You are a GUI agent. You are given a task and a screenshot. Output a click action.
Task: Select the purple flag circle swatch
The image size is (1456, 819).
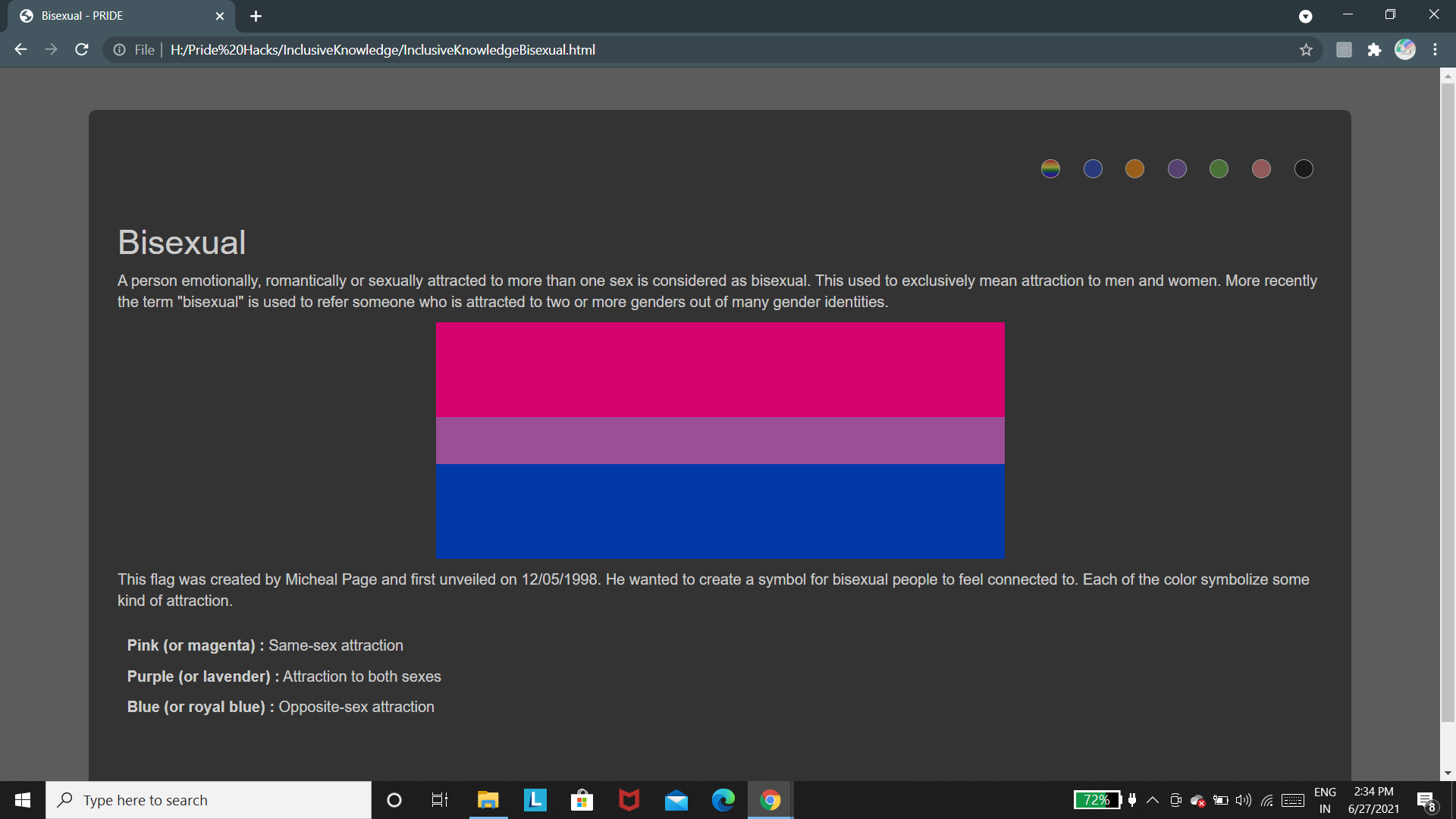coord(1177,168)
